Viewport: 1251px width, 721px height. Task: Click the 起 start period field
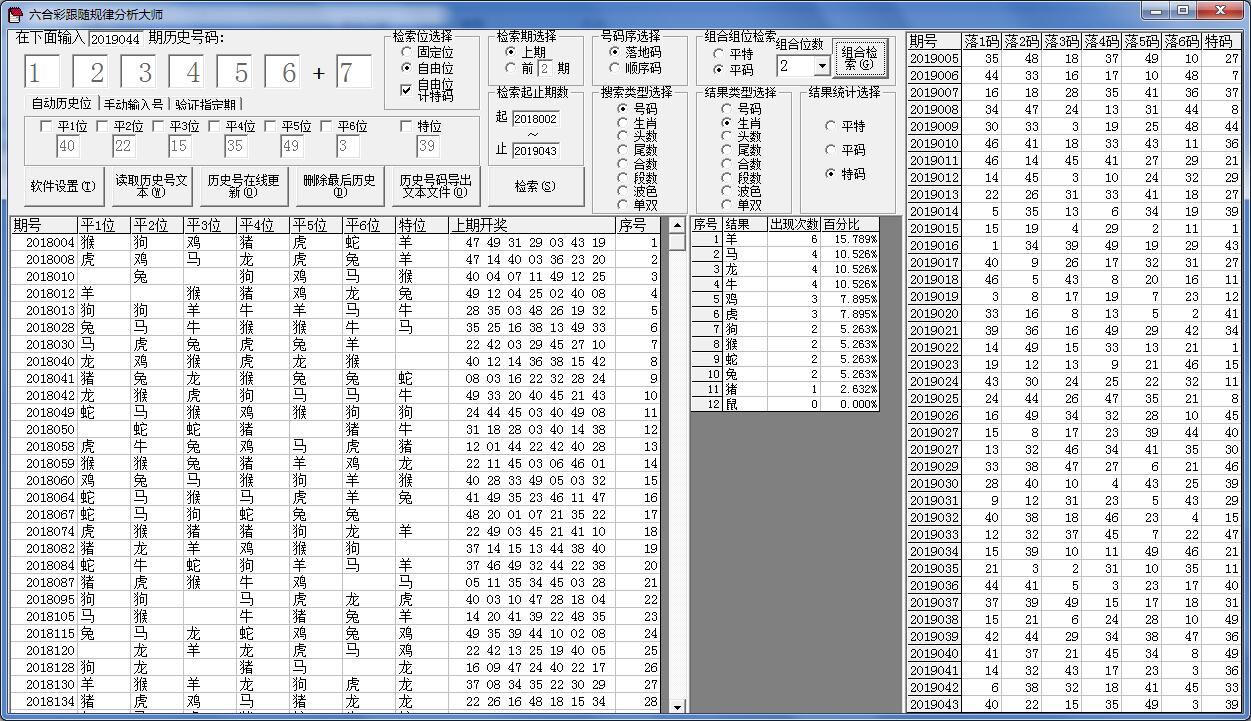(535, 118)
